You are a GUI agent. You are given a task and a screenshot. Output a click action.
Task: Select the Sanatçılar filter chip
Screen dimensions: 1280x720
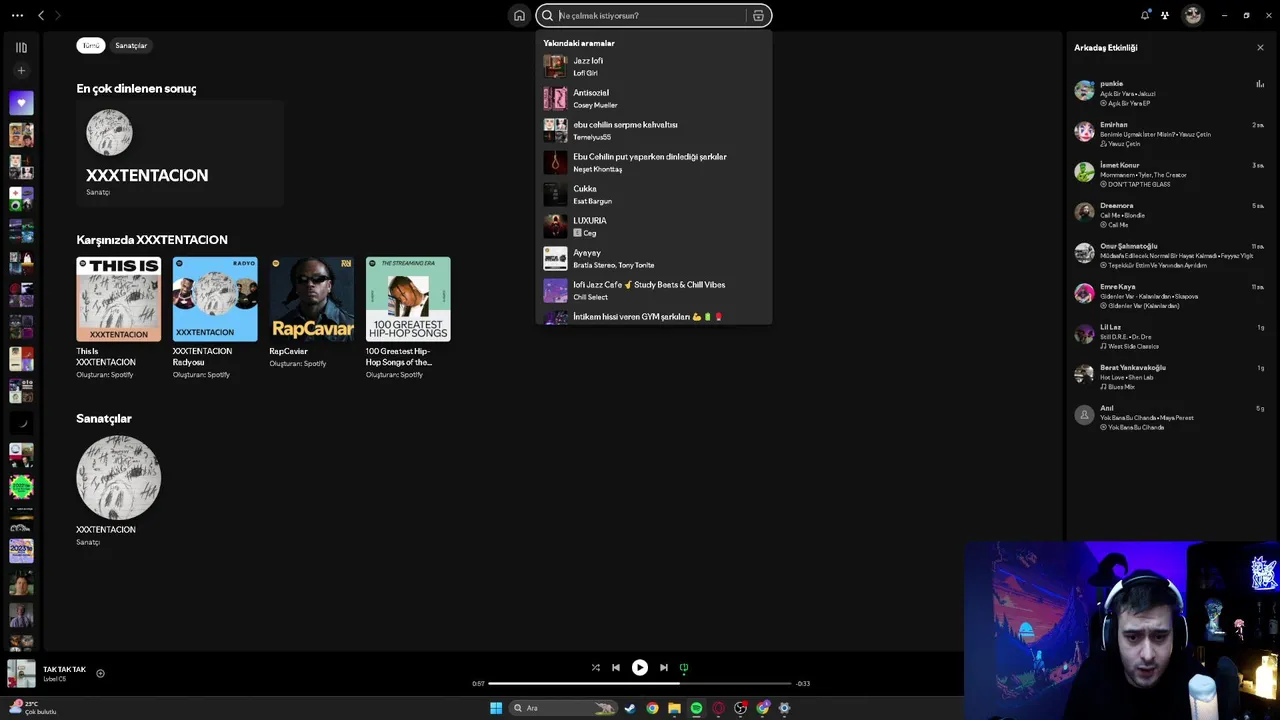pyautogui.click(x=131, y=45)
